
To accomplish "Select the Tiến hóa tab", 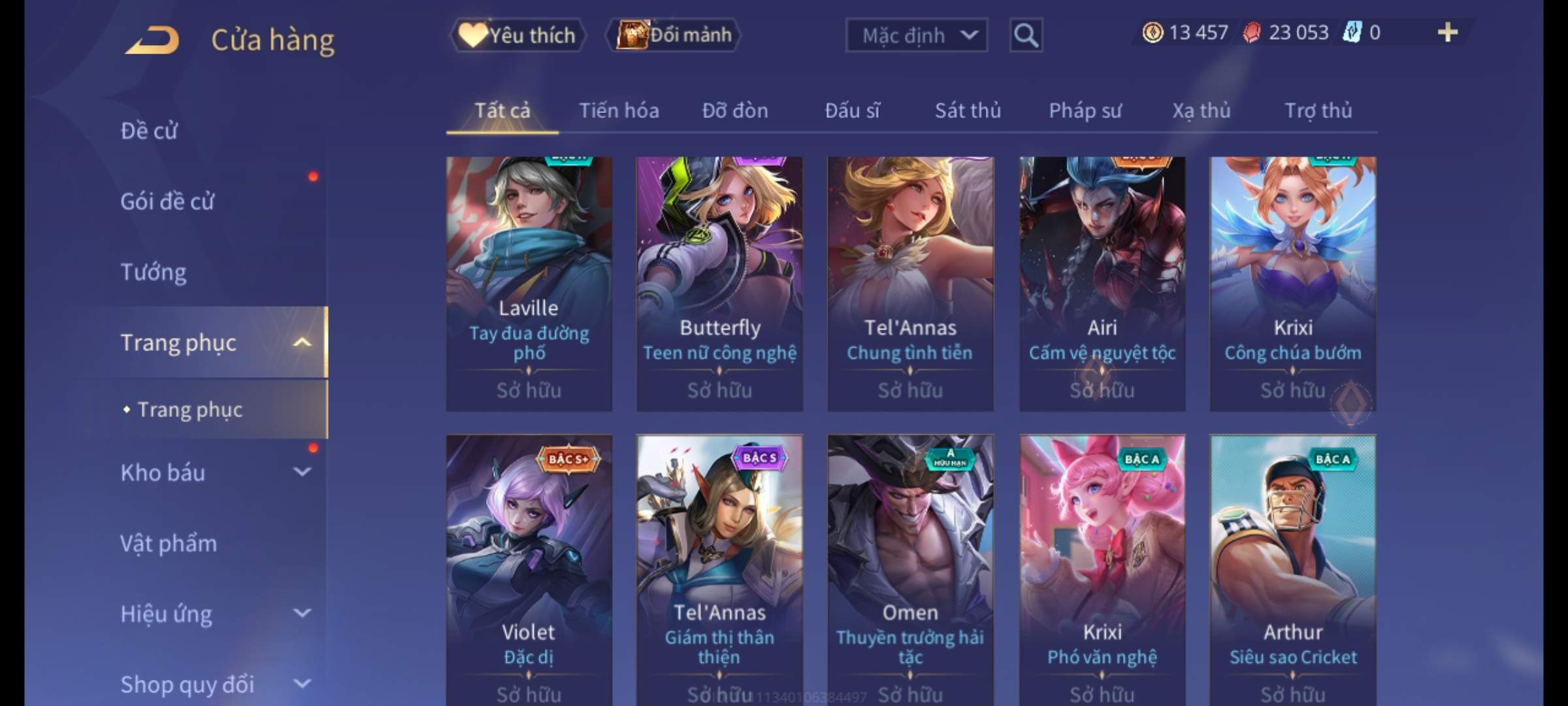I will click(x=619, y=111).
